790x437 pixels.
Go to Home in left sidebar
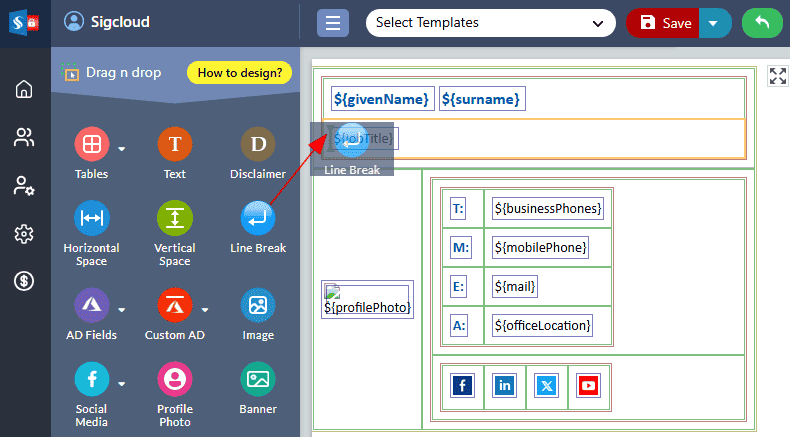tap(24, 90)
